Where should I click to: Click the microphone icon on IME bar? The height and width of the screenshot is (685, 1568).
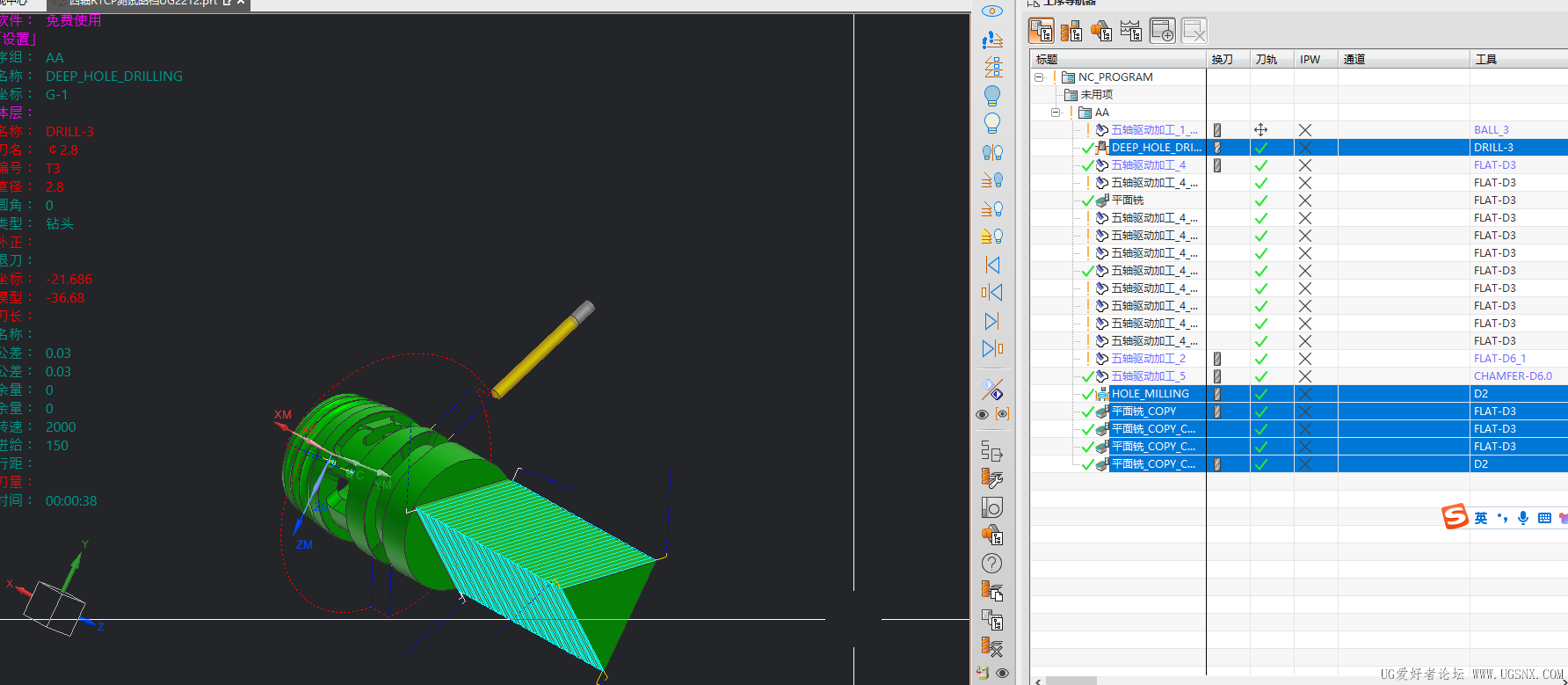(x=1523, y=518)
